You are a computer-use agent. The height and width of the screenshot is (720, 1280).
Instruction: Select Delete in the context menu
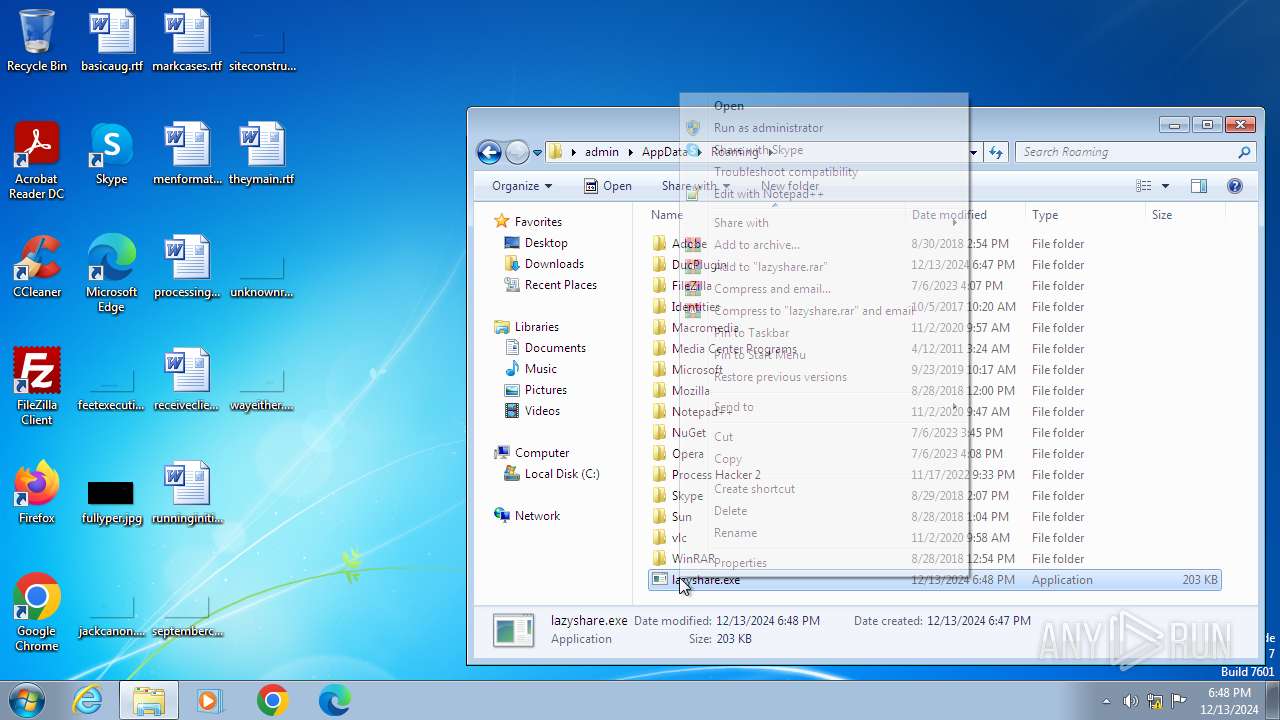tap(825, 511)
